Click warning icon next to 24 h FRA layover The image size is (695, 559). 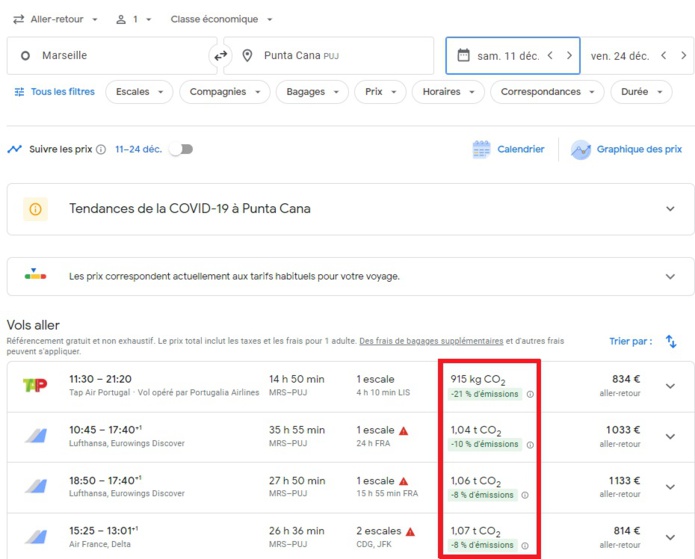coord(403,430)
